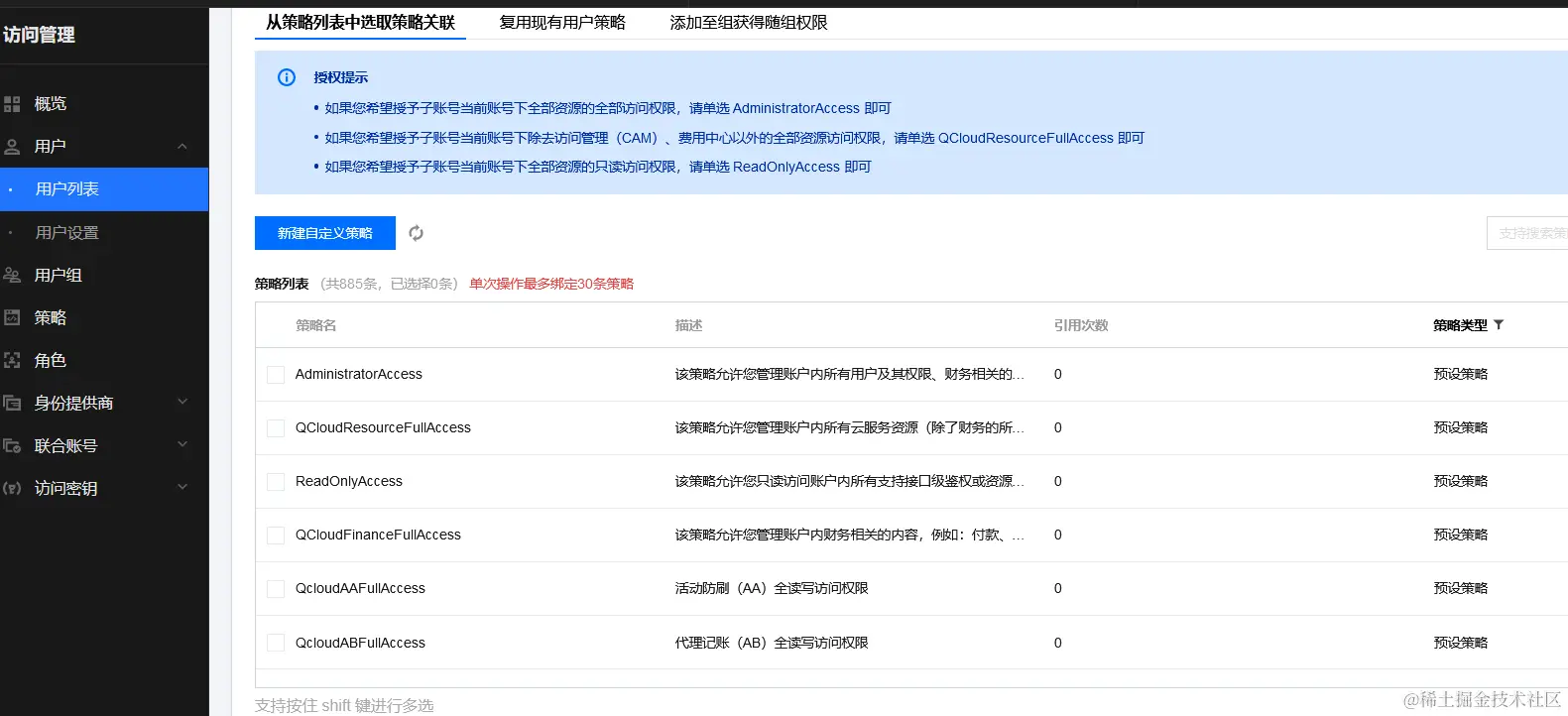The image size is (1568, 716).
Task: Click the AdministratorAccess row description text
Action: coord(850,374)
